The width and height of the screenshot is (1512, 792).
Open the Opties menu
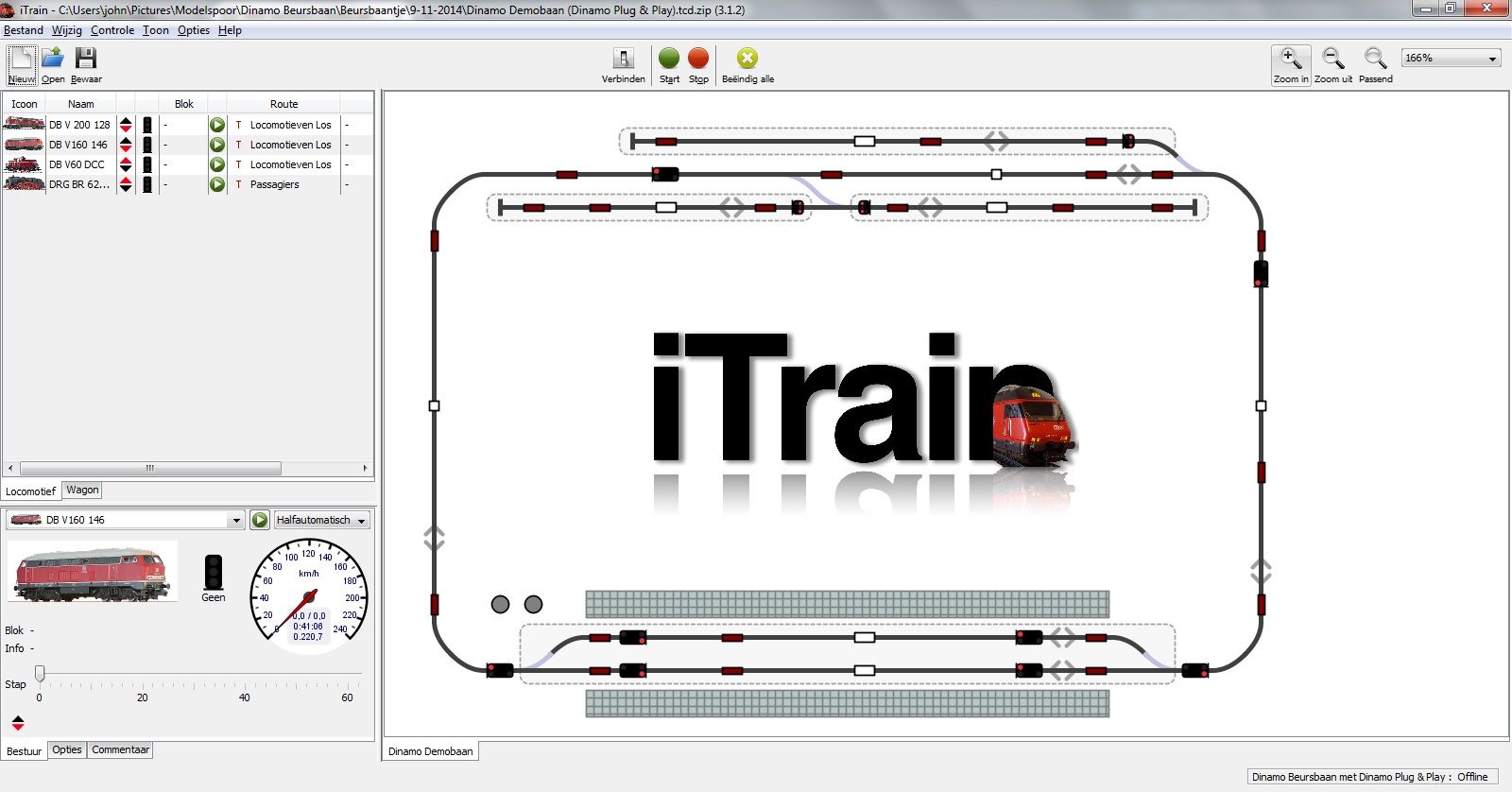194,30
